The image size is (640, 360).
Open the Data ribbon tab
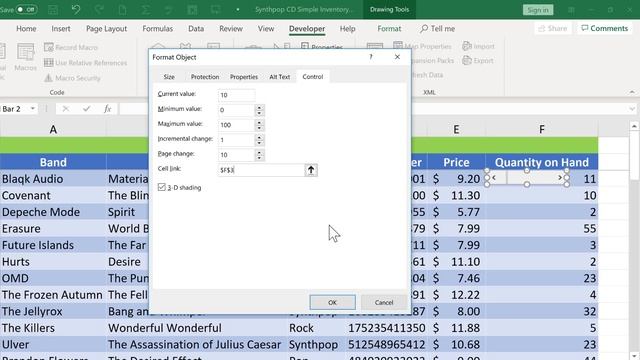tap(196, 29)
